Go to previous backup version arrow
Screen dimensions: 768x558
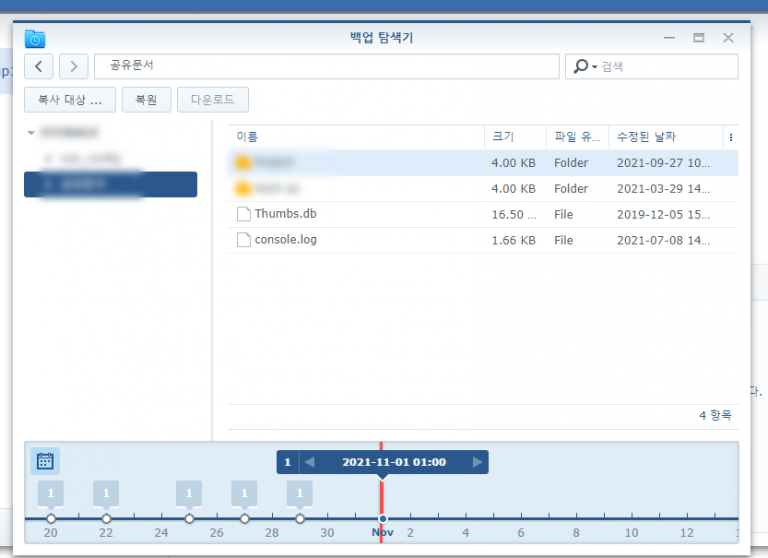(x=310, y=462)
